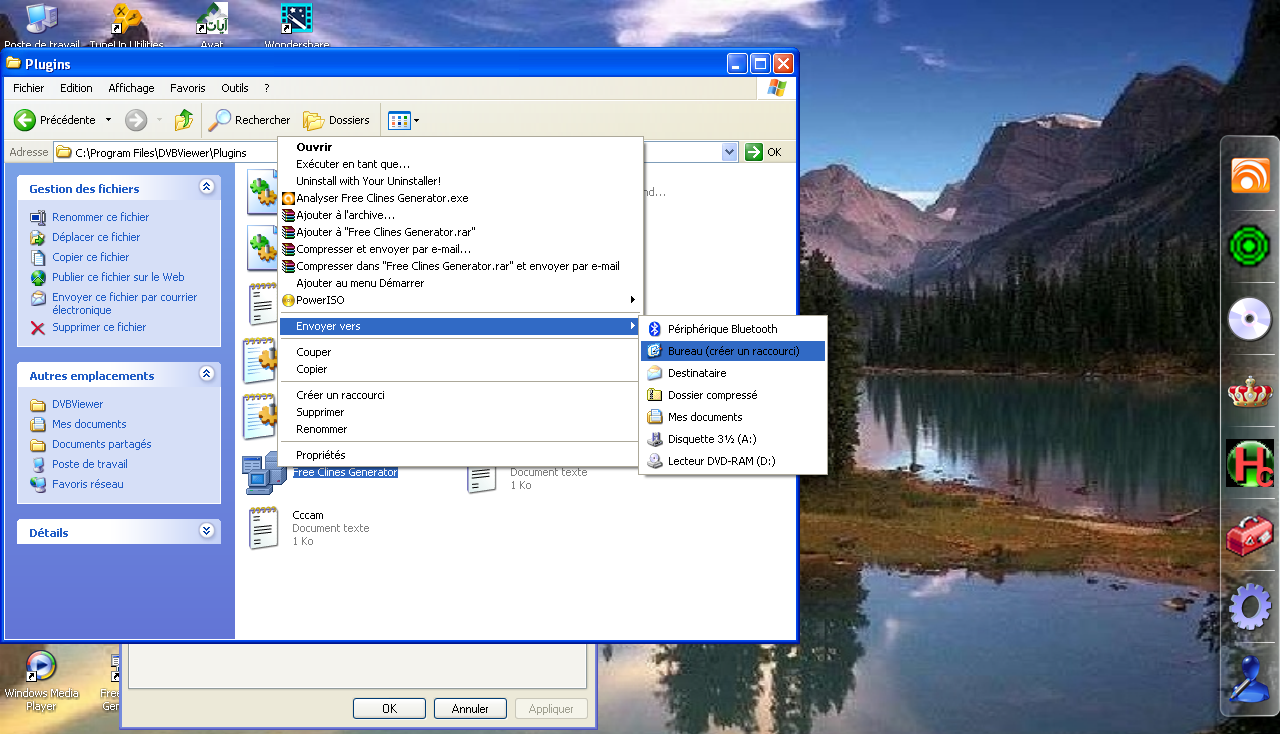Screen dimensions: 1280x734
Task: Click the red toolbox dock icon
Action: [1249, 536]
